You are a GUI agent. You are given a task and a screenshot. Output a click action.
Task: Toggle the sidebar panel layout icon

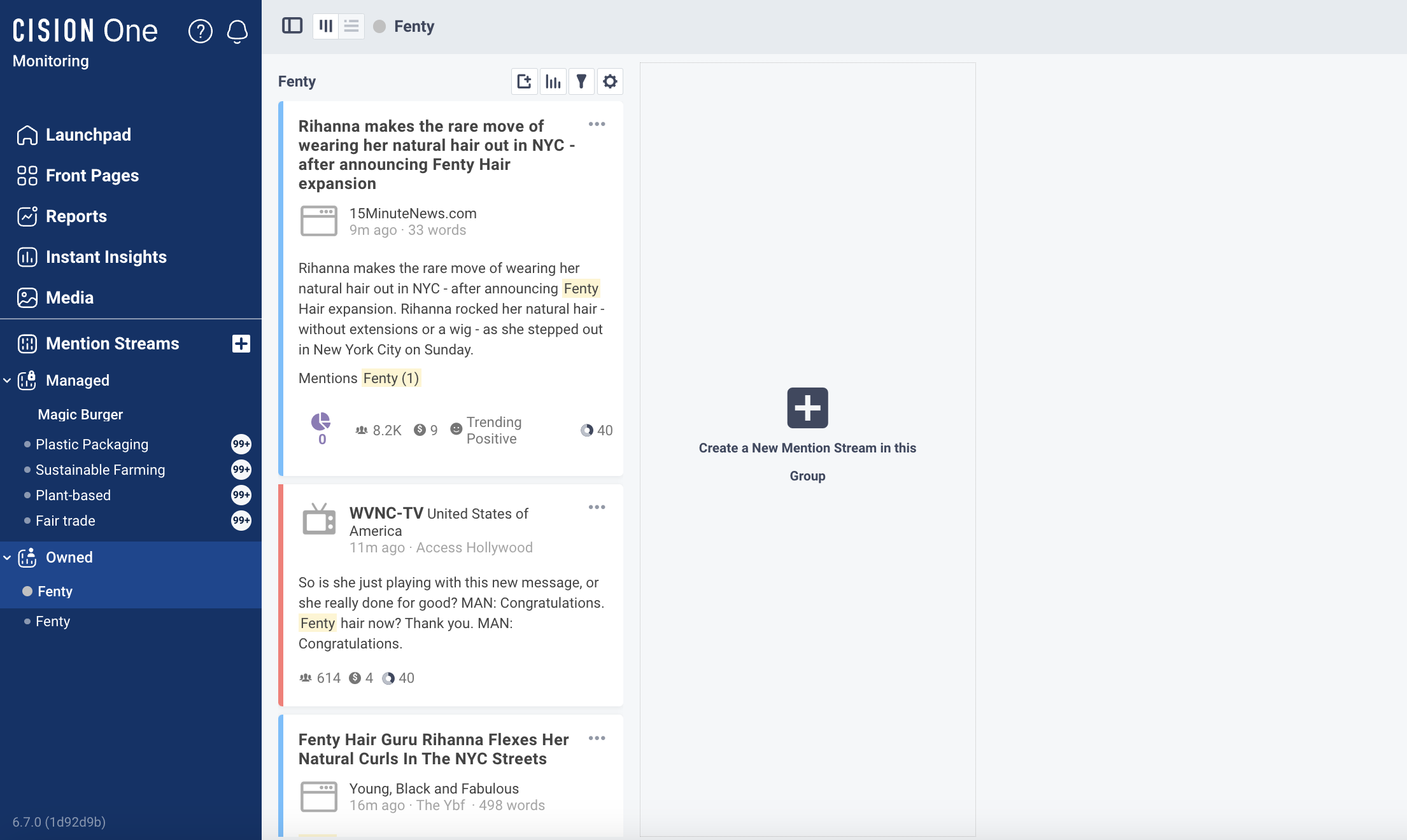292,26
